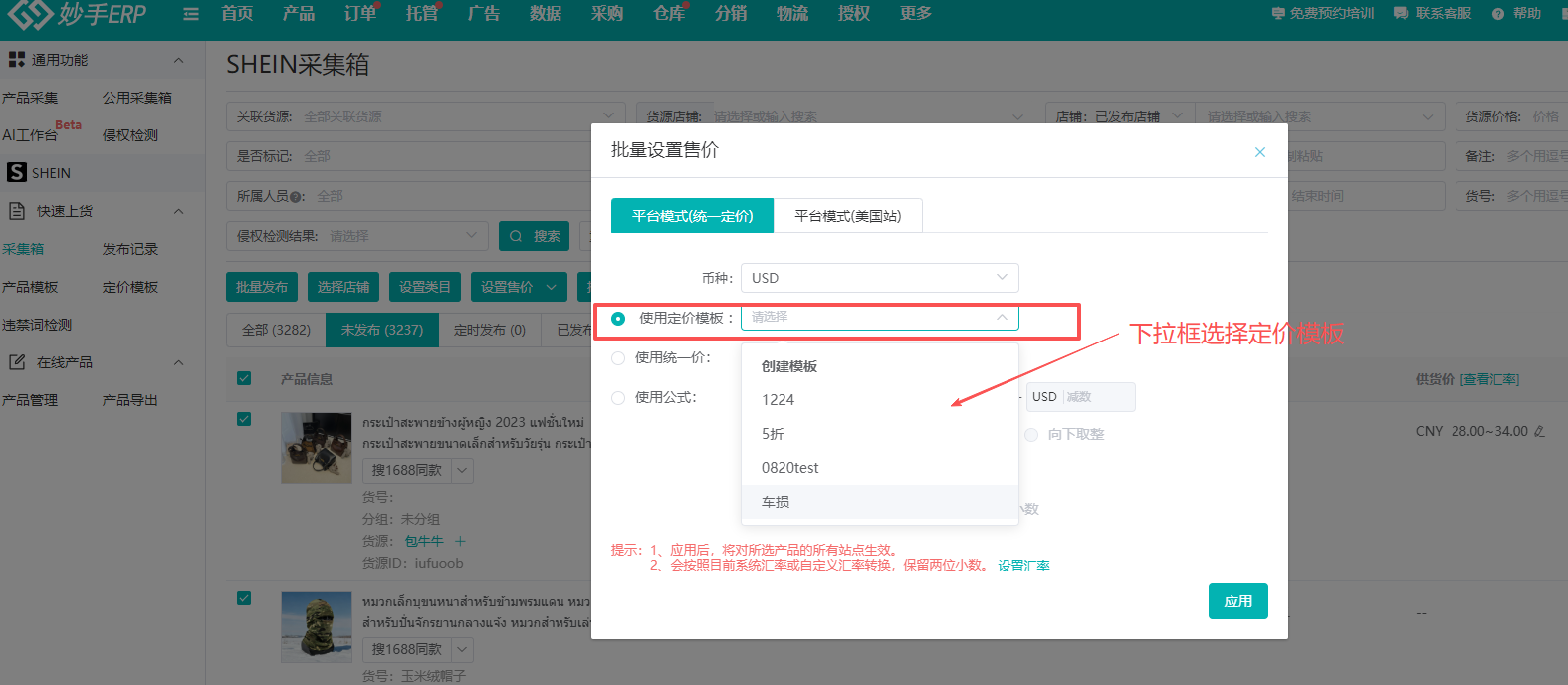Uncheck the select-all checkbox in table header
Screen dimensions: 1568x685
tap(244, 378)
